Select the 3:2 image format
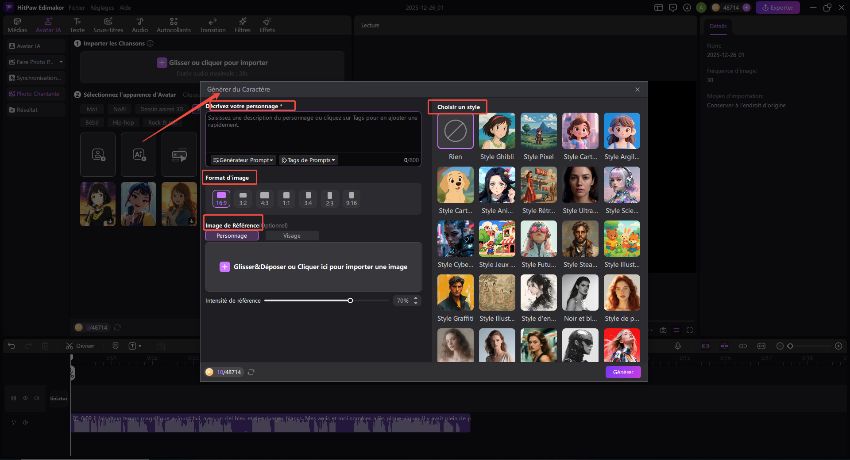 [x=243, y=198]
